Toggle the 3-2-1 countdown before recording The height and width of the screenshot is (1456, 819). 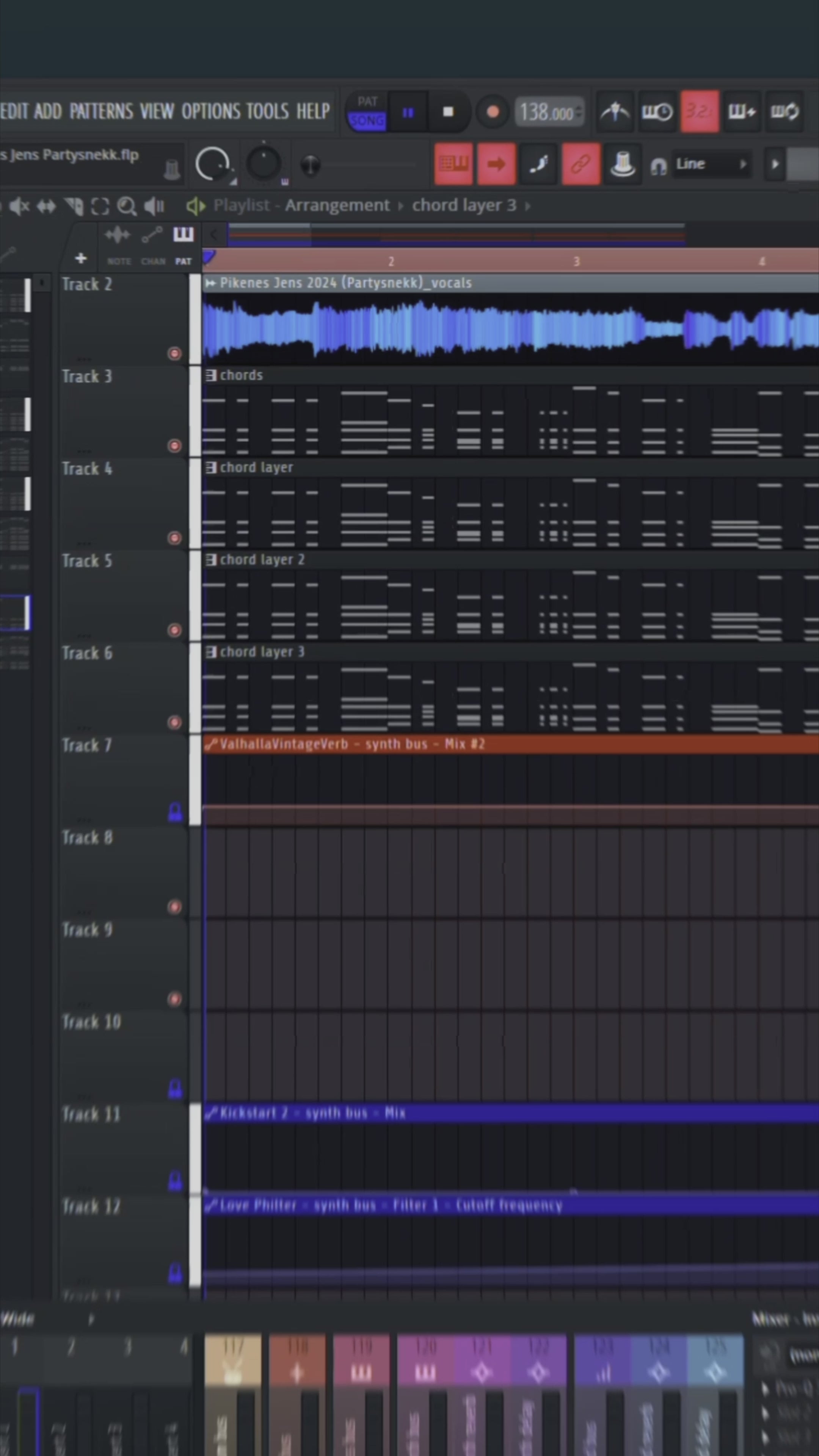pyautogui.click(x=699, y=111)
